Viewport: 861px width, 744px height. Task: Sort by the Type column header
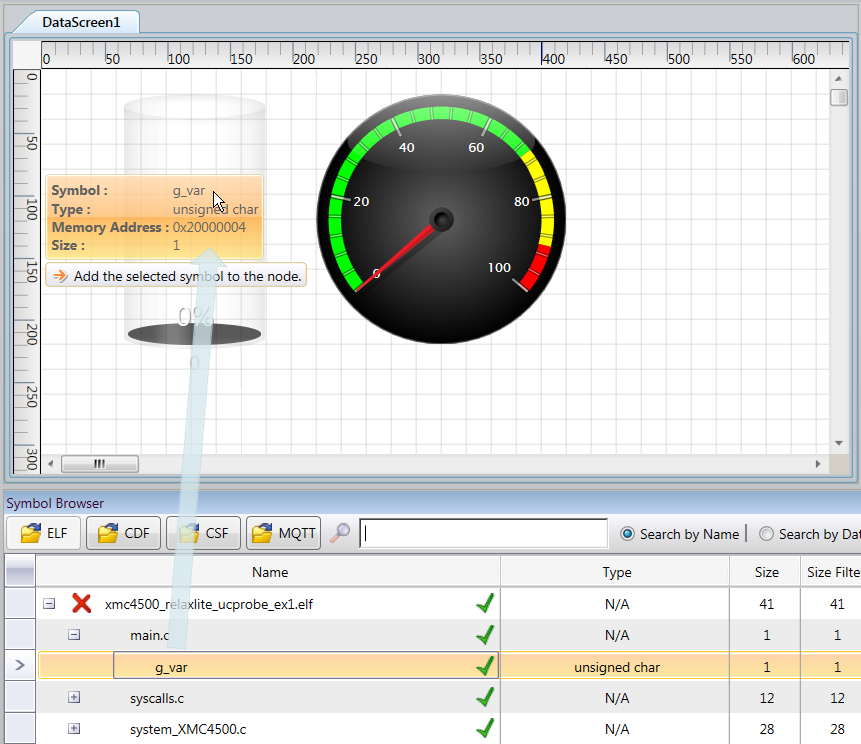tap(616, 572)
